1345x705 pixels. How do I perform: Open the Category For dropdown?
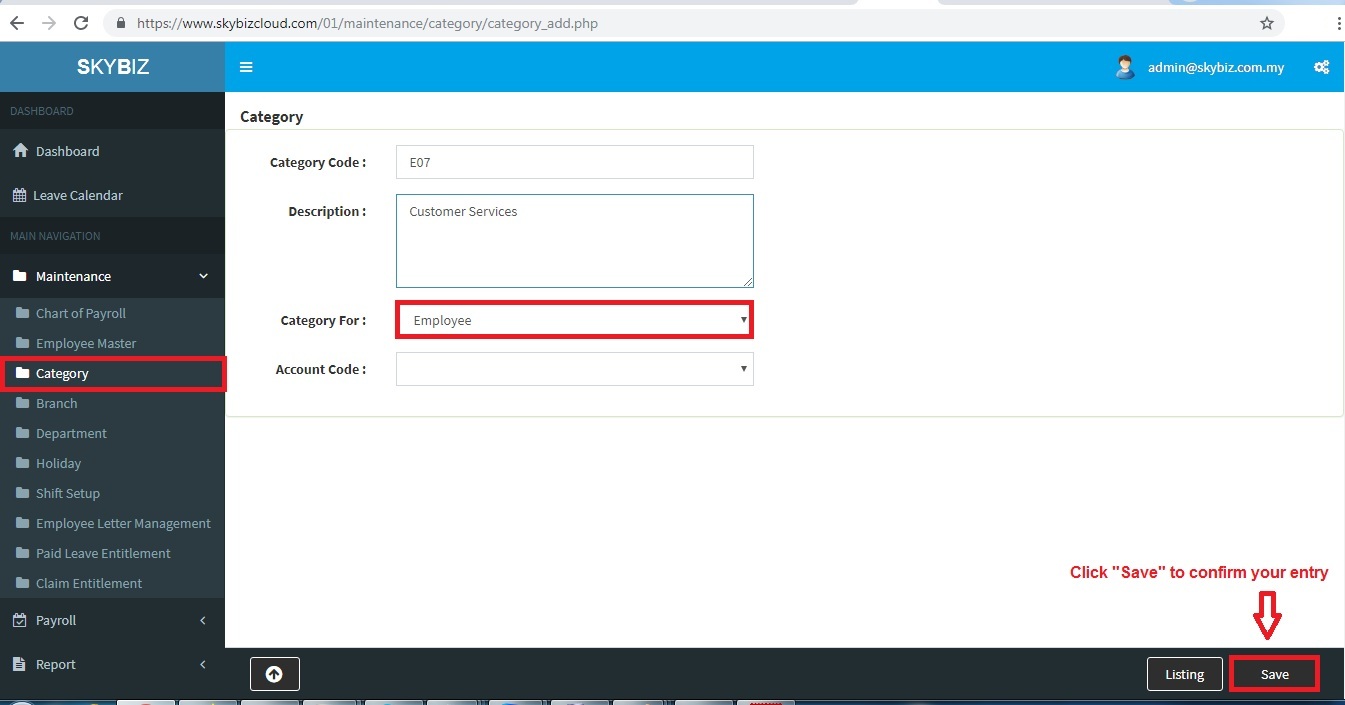tap(574, 320)
